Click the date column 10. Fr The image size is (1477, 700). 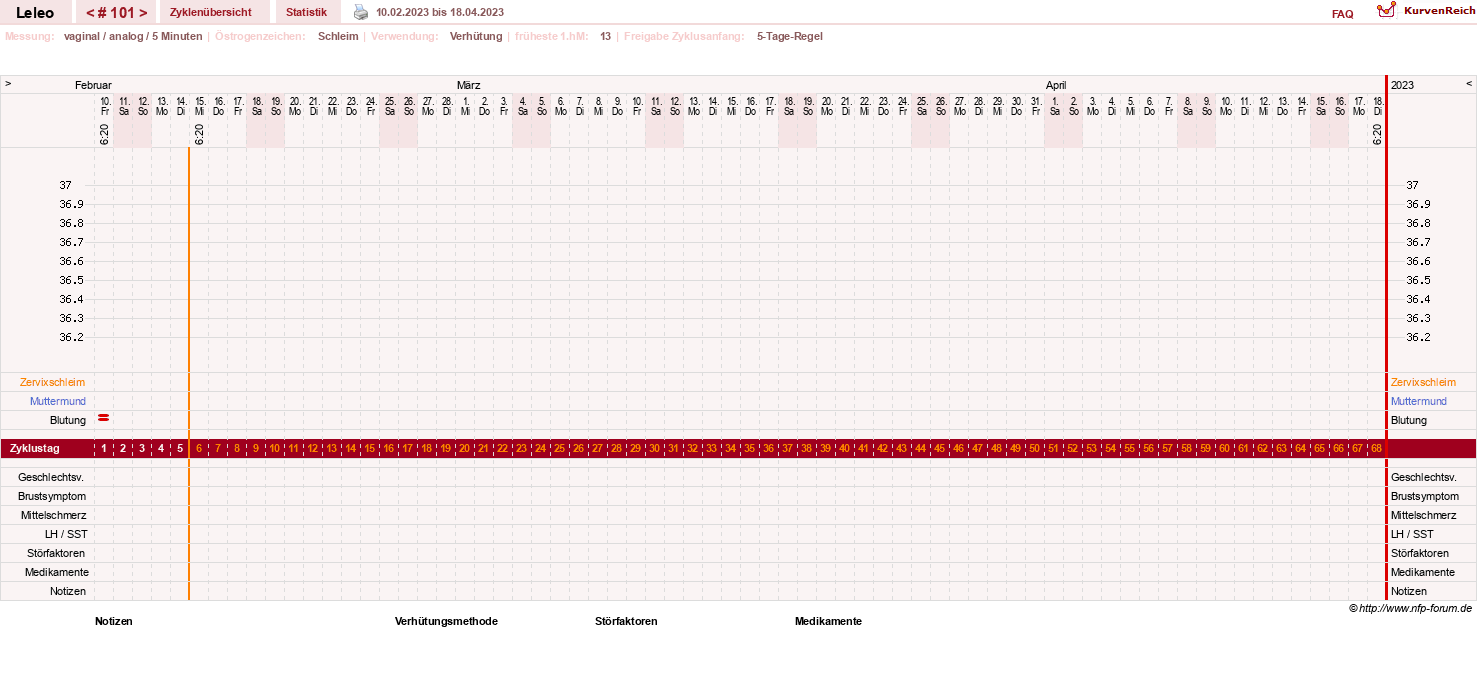click(105, 106)
